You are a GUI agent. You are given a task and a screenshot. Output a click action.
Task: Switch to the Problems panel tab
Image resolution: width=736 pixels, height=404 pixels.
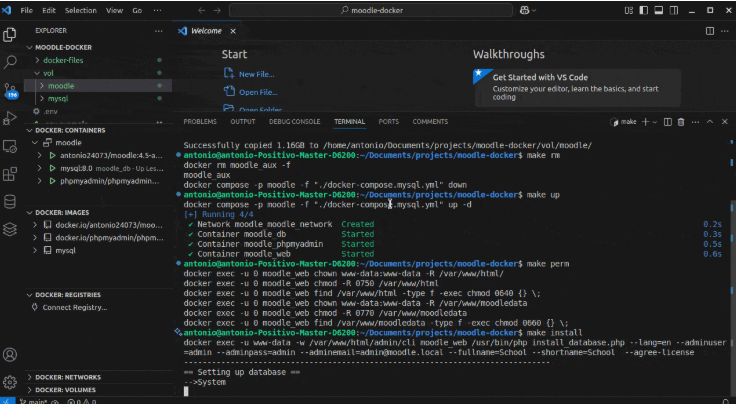tap(200, 122)
